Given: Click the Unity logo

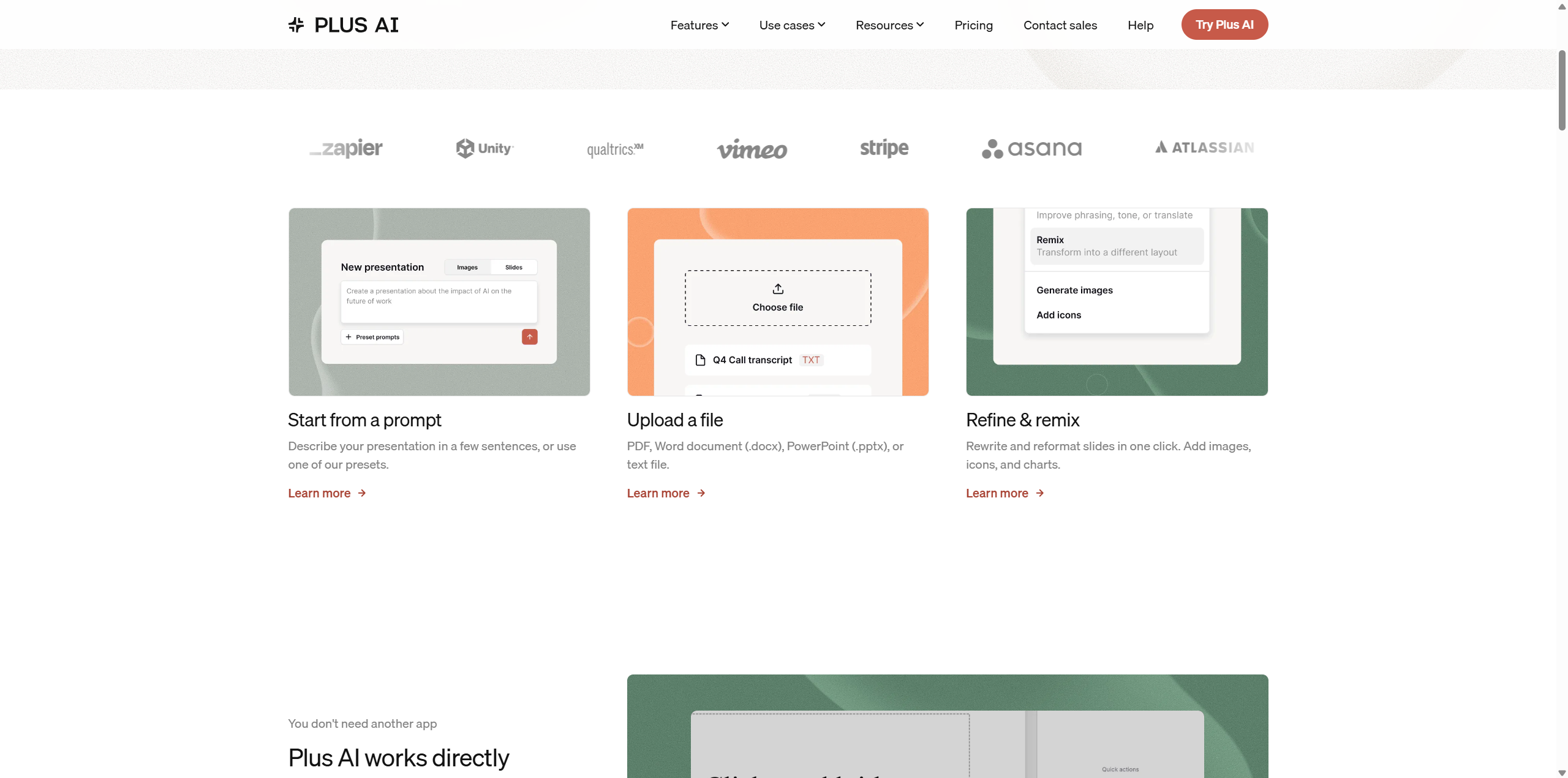Looking at the screenshot, I should pyautogui.click(x=484, y=148).
